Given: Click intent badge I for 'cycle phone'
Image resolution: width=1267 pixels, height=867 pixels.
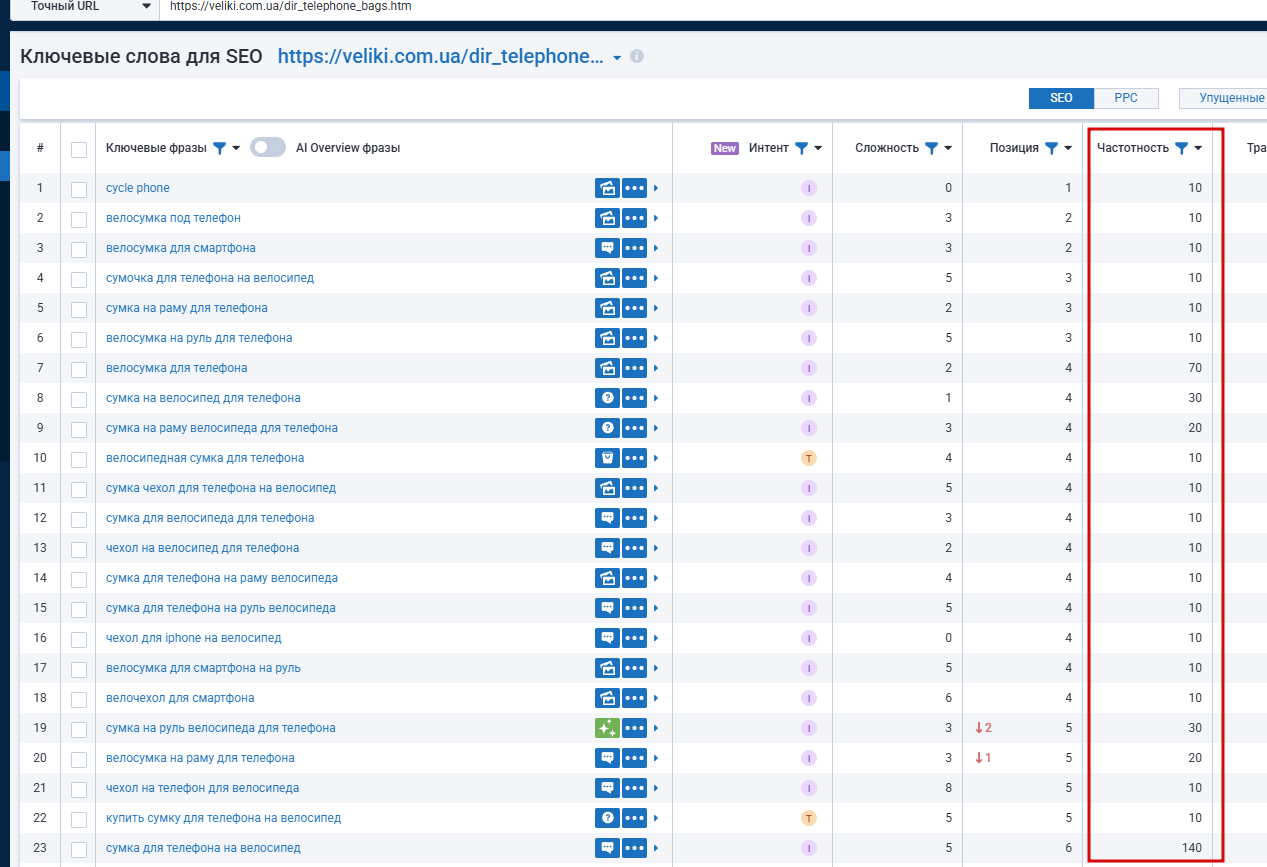Looking at the screenshot, I should point(809,188).
